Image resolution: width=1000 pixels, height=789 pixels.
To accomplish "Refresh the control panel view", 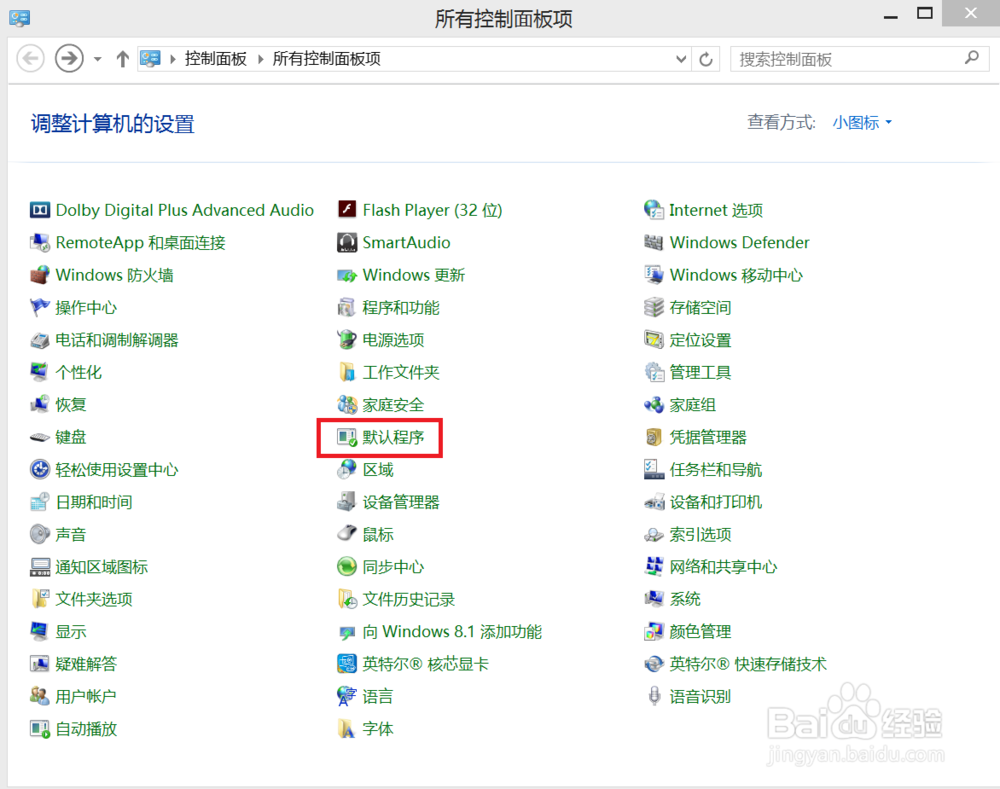I will (x=706, y=59).
